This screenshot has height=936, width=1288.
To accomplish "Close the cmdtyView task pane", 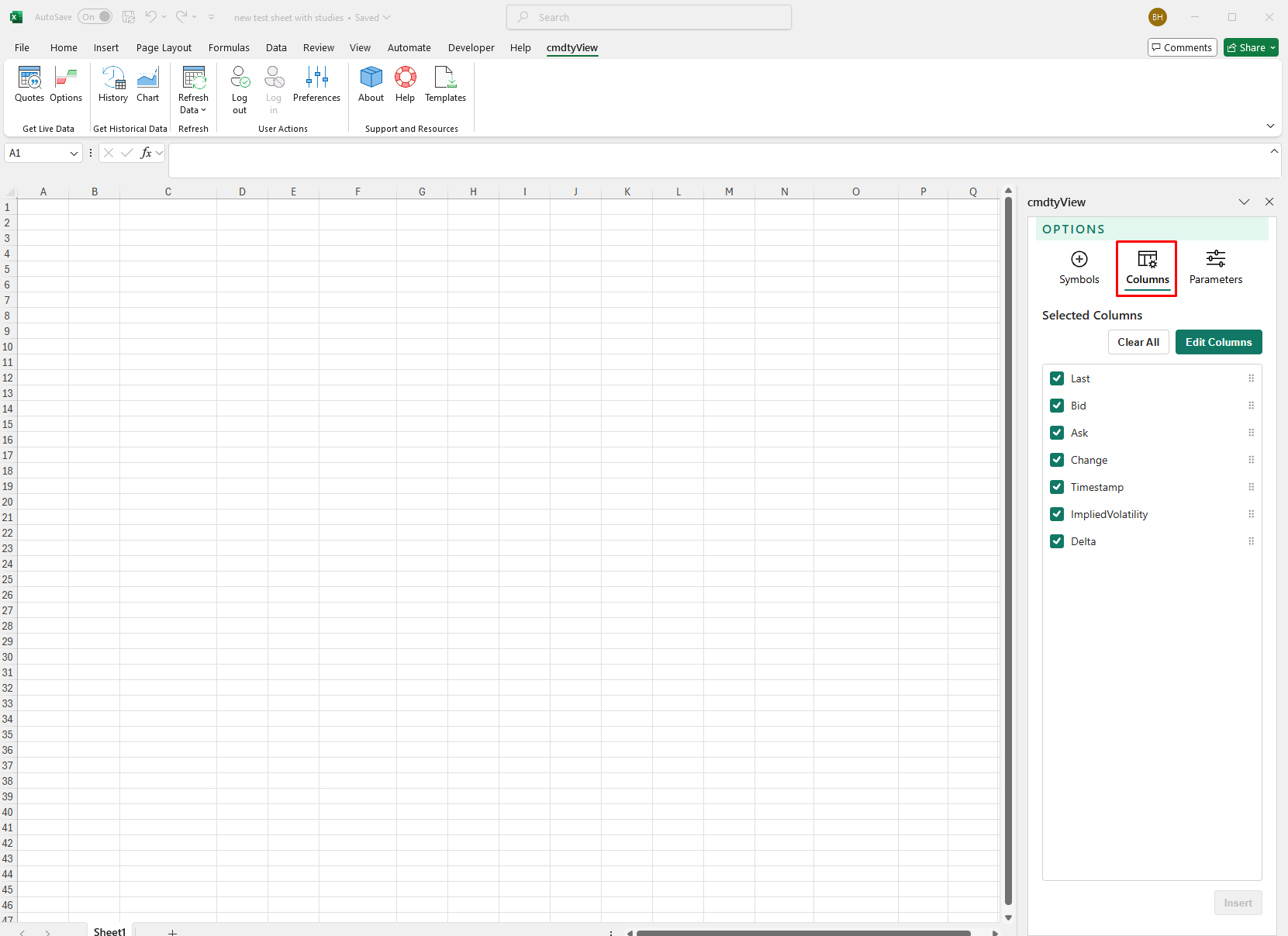I will [x=1269, y=202].
